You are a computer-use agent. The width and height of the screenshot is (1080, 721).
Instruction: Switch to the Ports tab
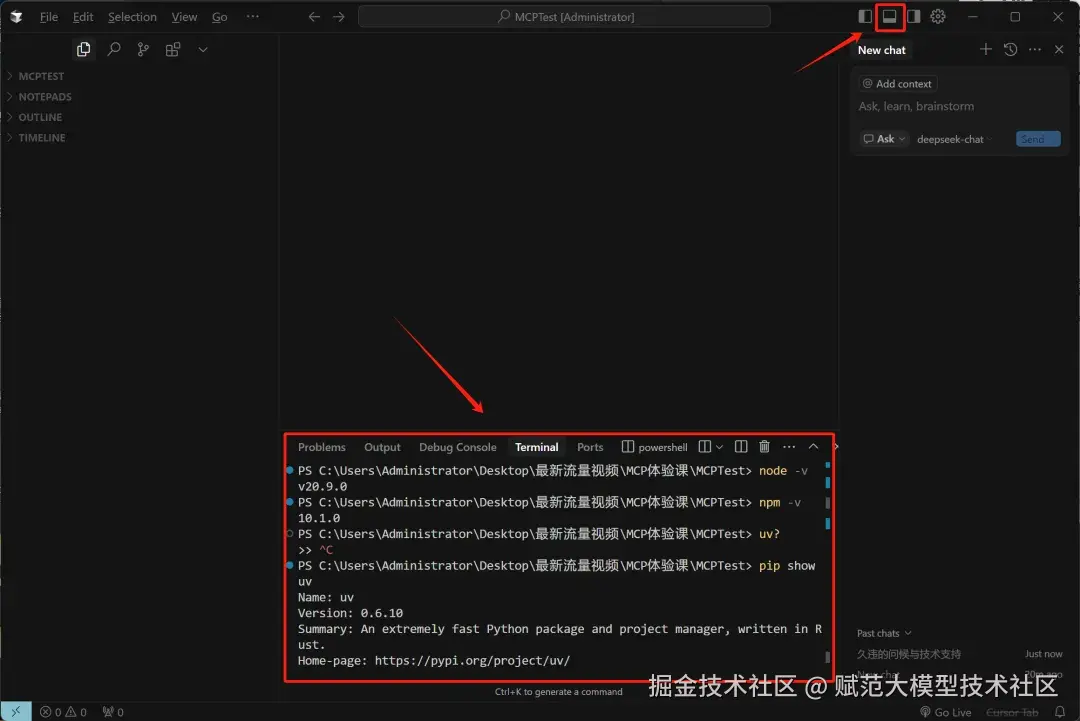(590, 448)
